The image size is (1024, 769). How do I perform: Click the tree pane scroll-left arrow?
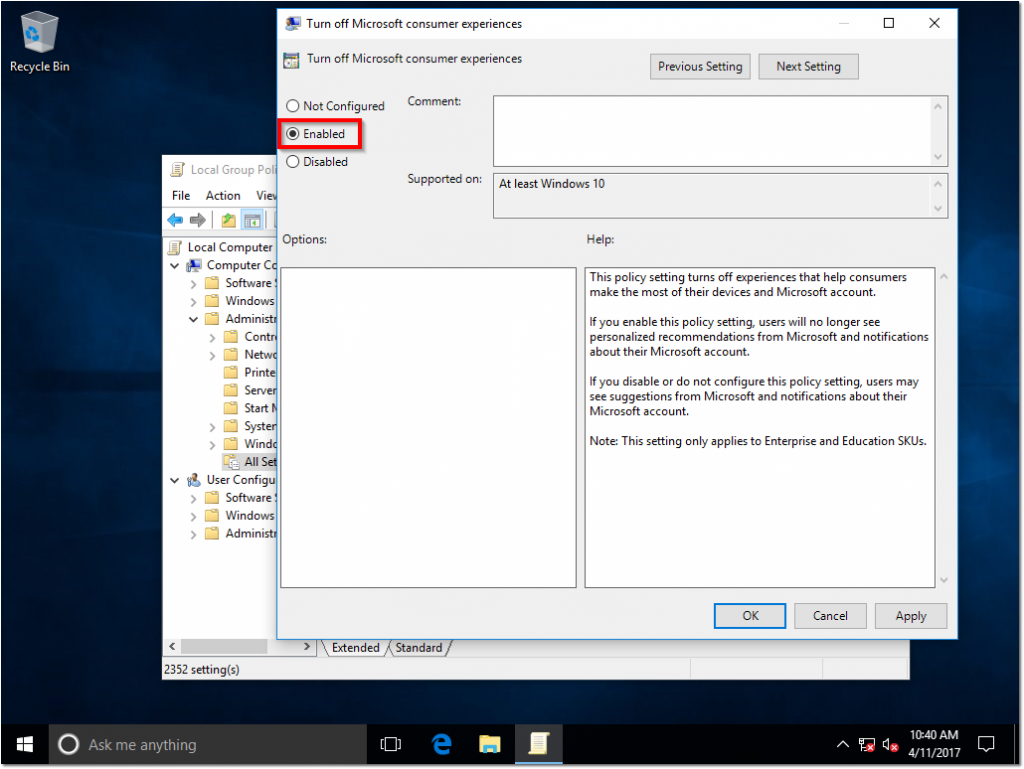(x=172, y=646)
